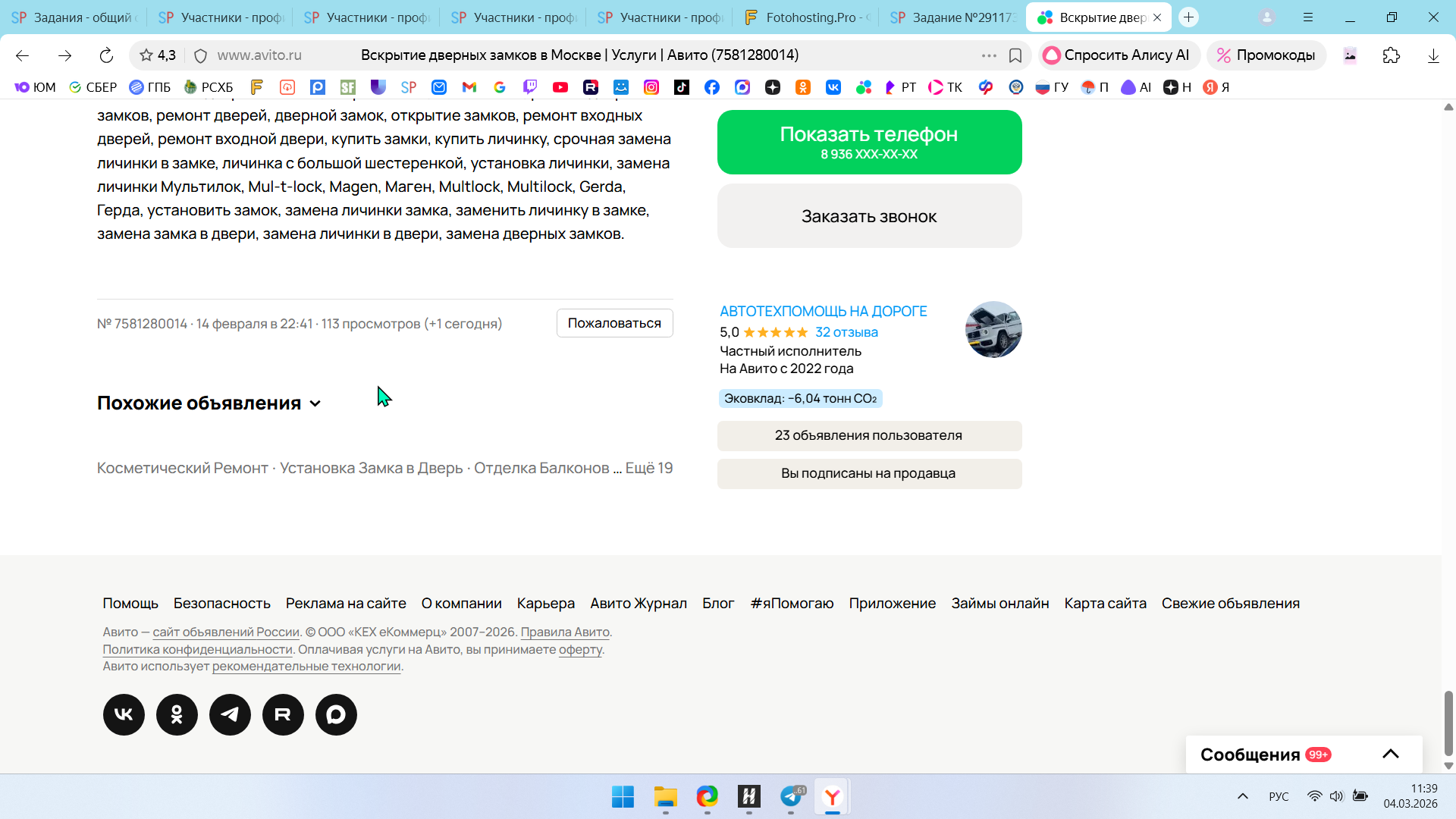1456x819 pixels.
Task: Expand the Сообщения chat panel
Action: [1390, 754]
